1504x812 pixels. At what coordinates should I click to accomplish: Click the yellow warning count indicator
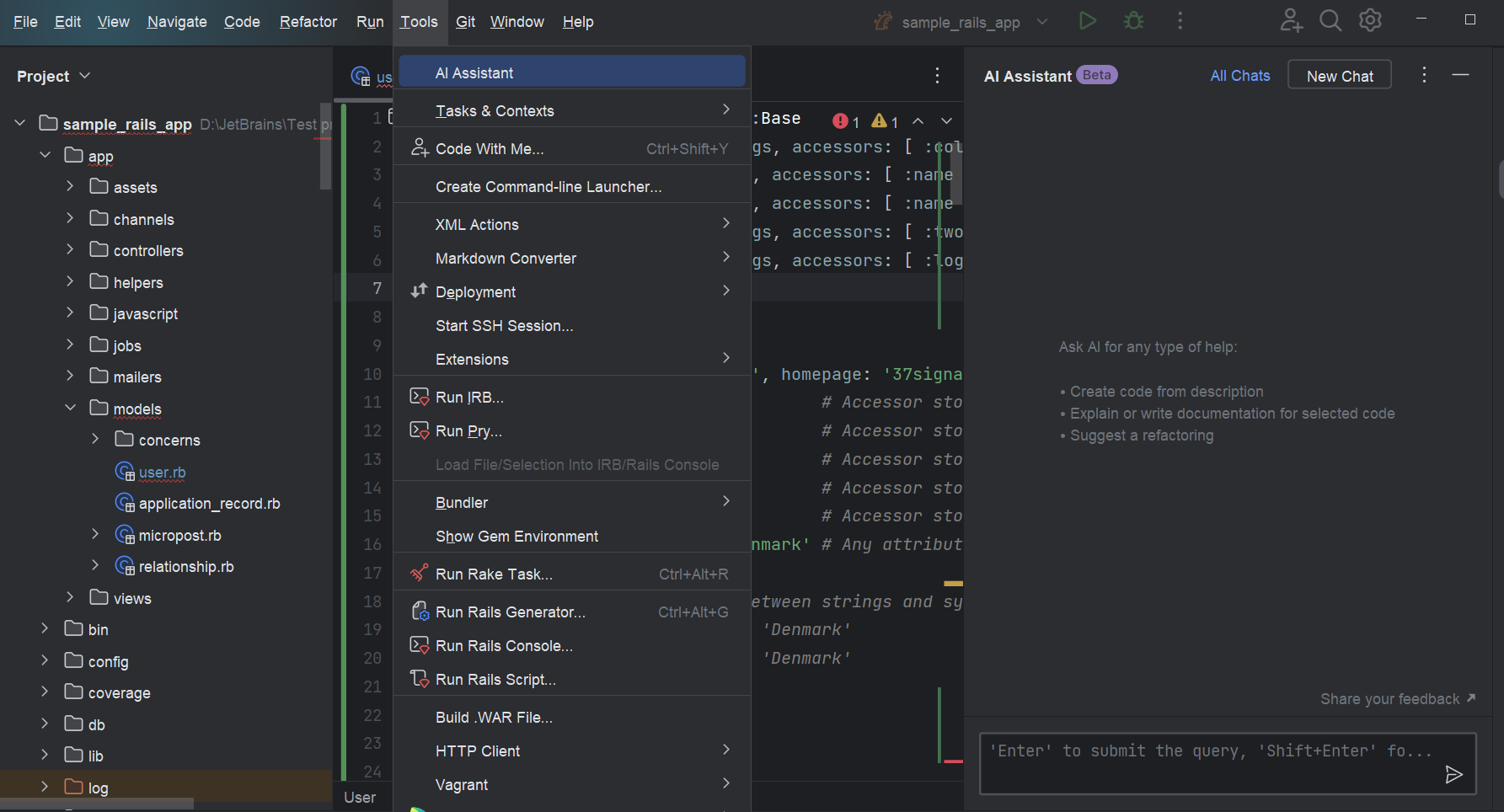click(885, 121)
